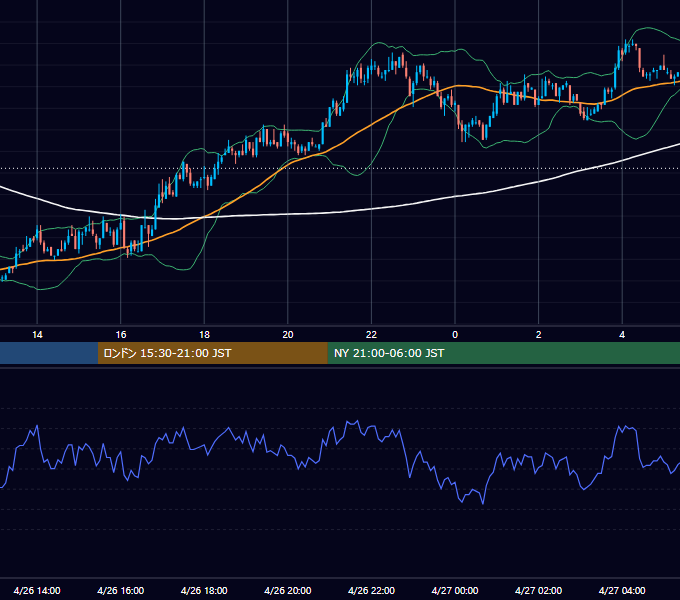Click the 4/27 02:00 date label
This screenshot has height=600, width=680.
click(x=538, y=590)
